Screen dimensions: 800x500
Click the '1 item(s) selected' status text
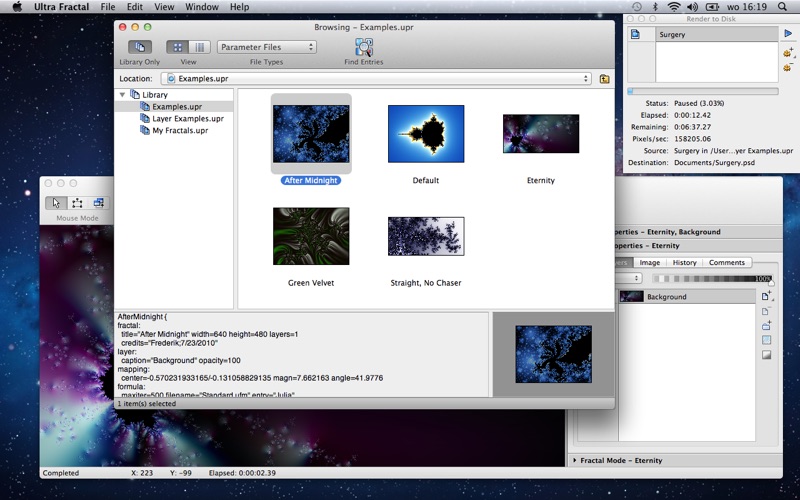pyautogui.click(x=147, y=403)
